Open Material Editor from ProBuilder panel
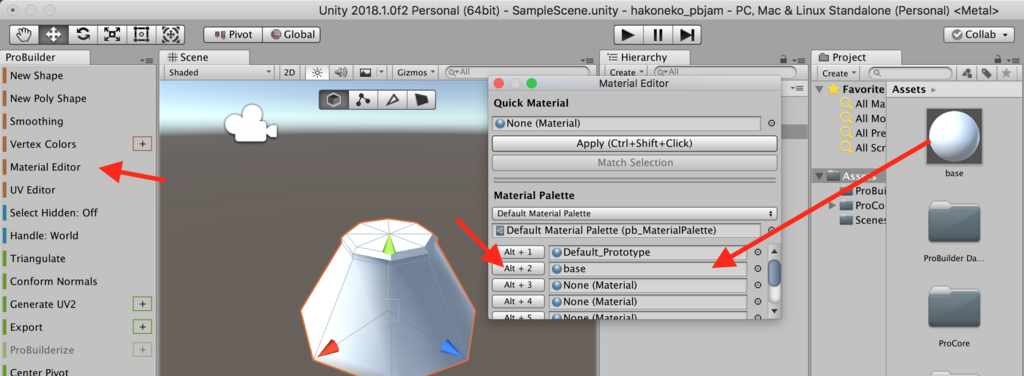Image resolution: width=1024 pixels, height=376 pixels. (x=46, y=167)
